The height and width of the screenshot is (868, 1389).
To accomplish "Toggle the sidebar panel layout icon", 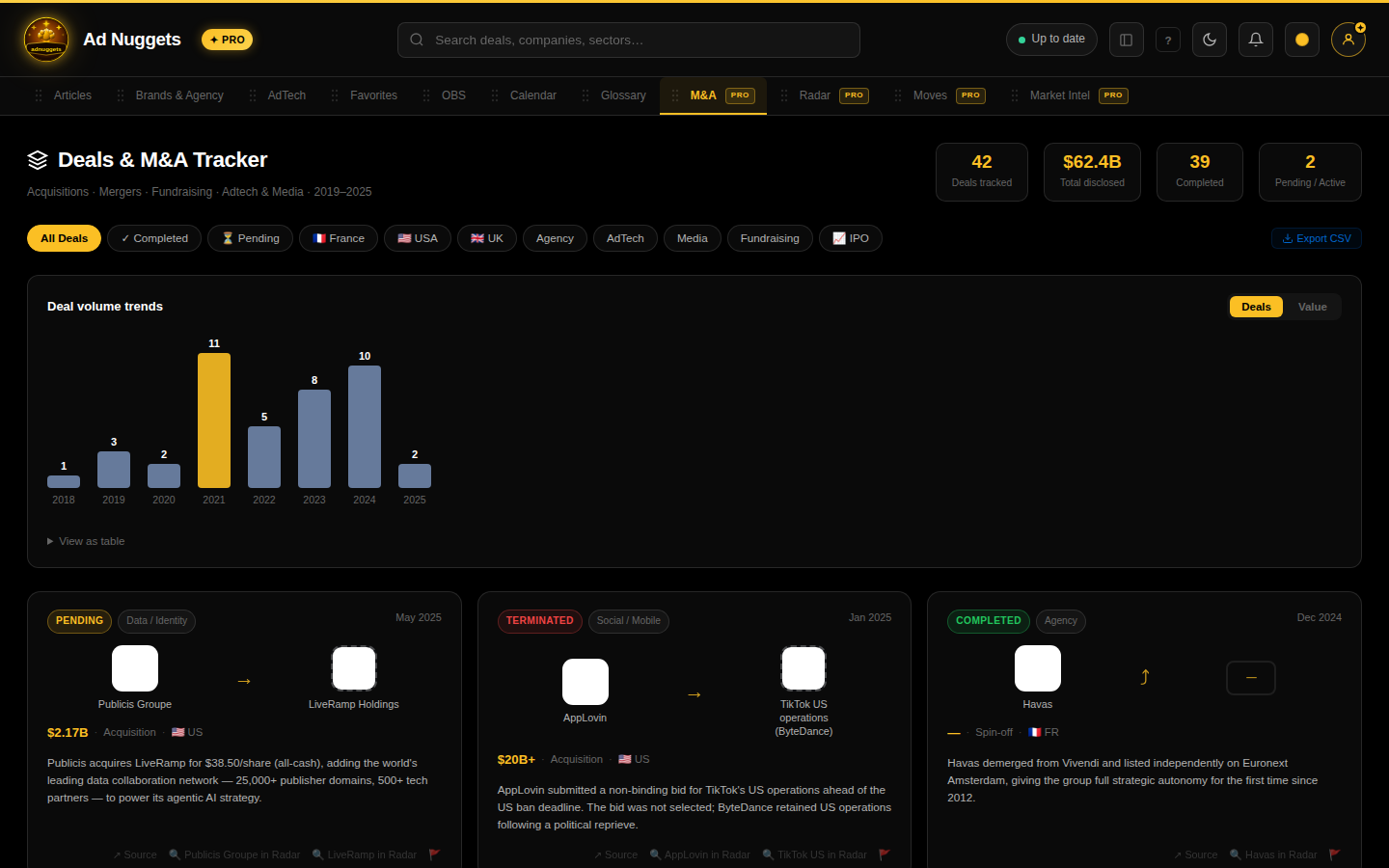I will click(1126, 40).
